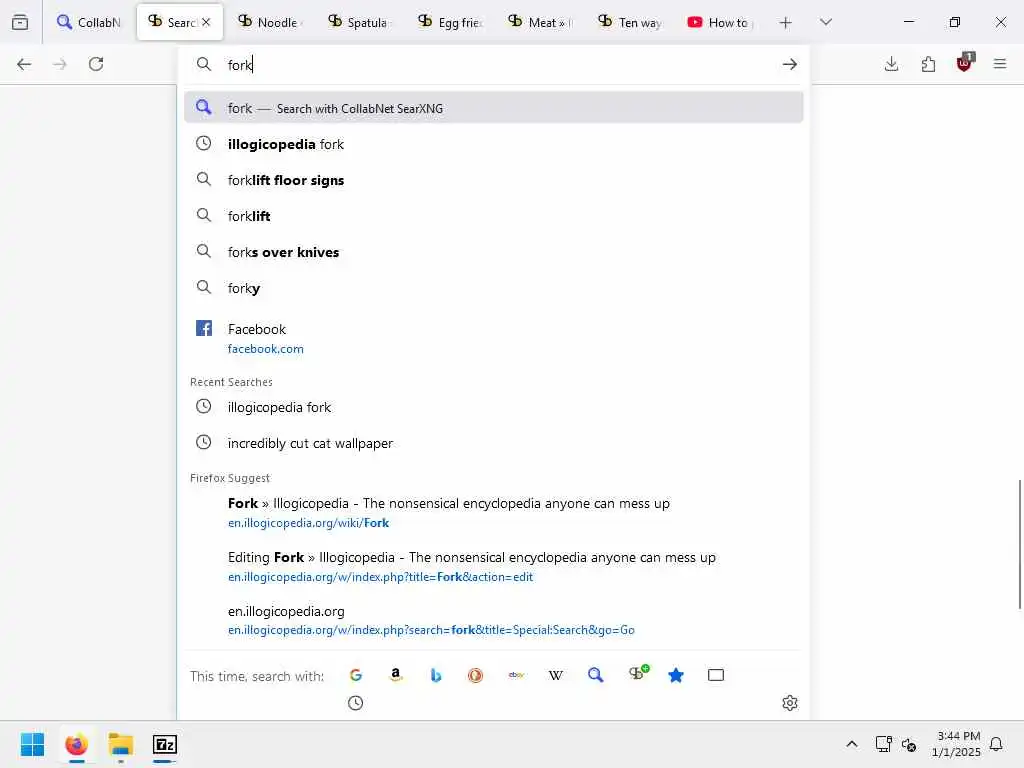Open the Extensions puzzle icon

coord(928,64)
